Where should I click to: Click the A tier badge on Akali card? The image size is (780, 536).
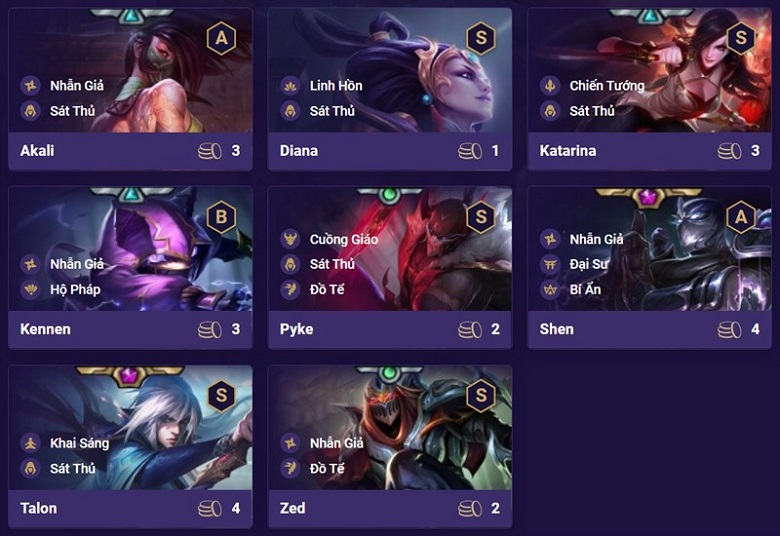click(221, 38)
